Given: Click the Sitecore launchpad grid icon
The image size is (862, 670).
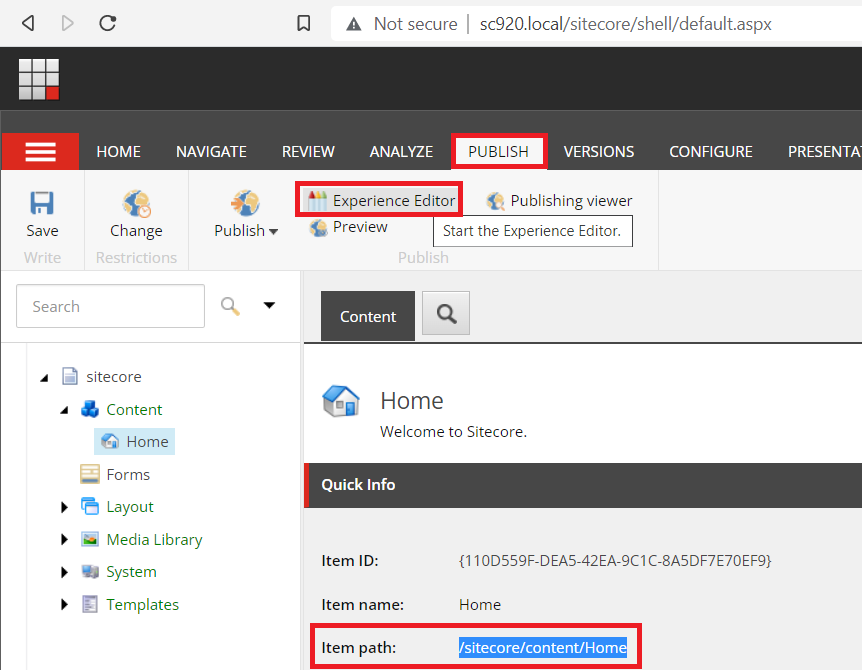Looking at the screenshot, I should 39,79.
